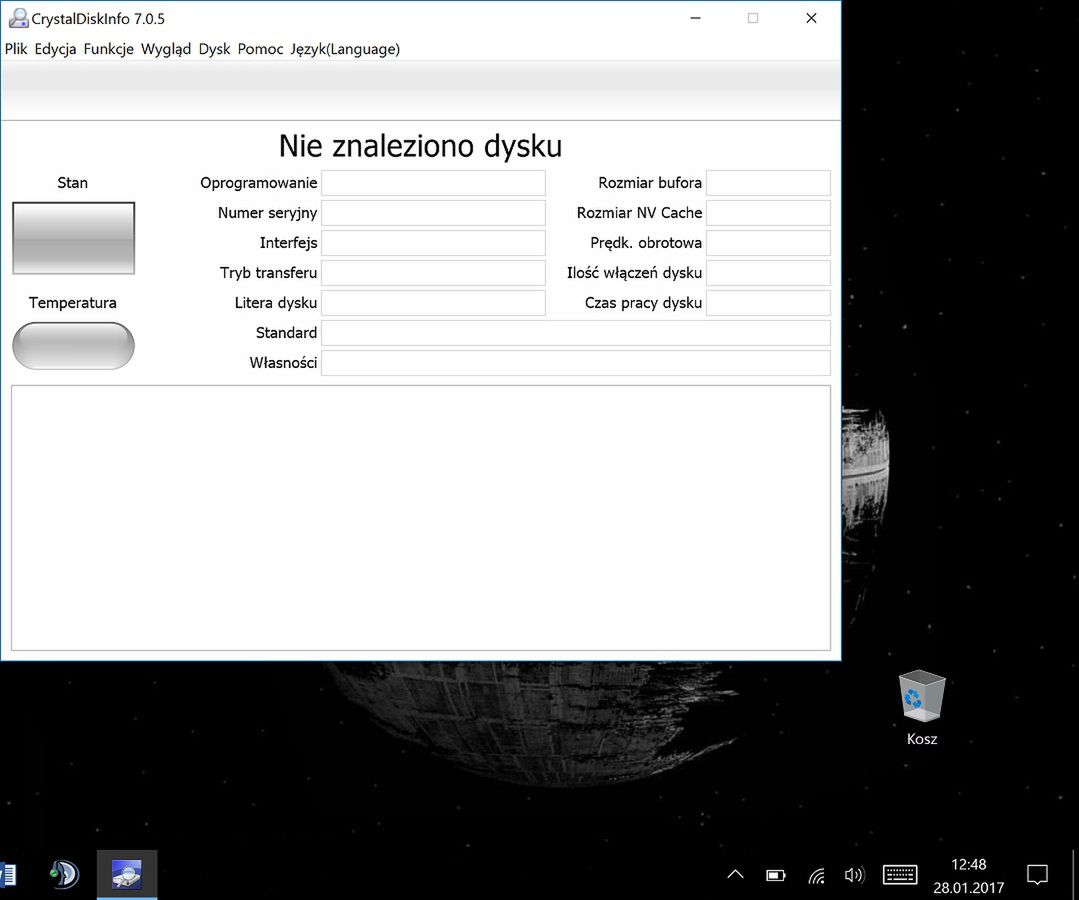Open the Action Center notification icon

click(1037, 875)
